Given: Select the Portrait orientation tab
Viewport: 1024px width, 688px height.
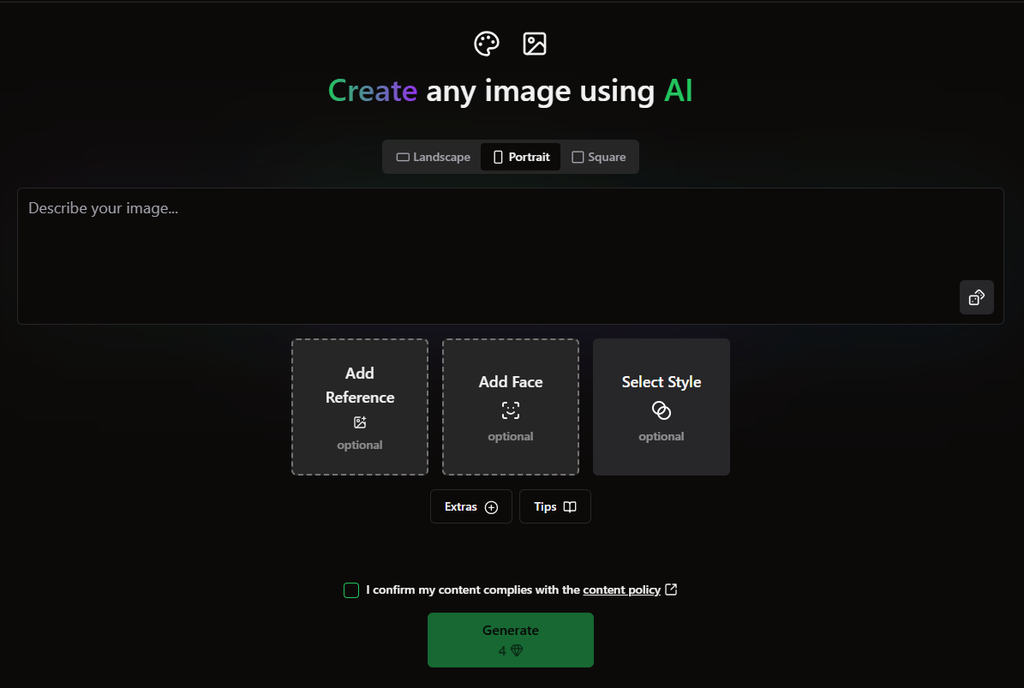Looking at the screenshot, I should (520, 157).
